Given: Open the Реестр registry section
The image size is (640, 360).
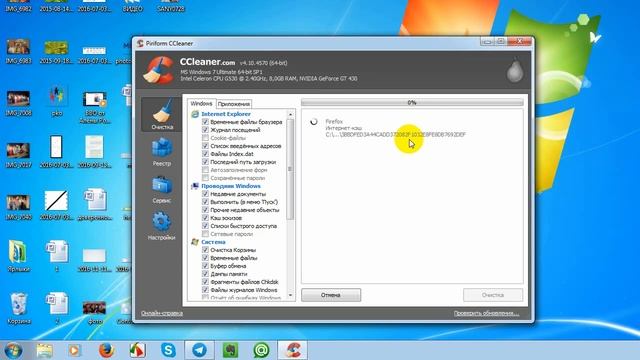Looking at the screenshot, I should 162,152.
